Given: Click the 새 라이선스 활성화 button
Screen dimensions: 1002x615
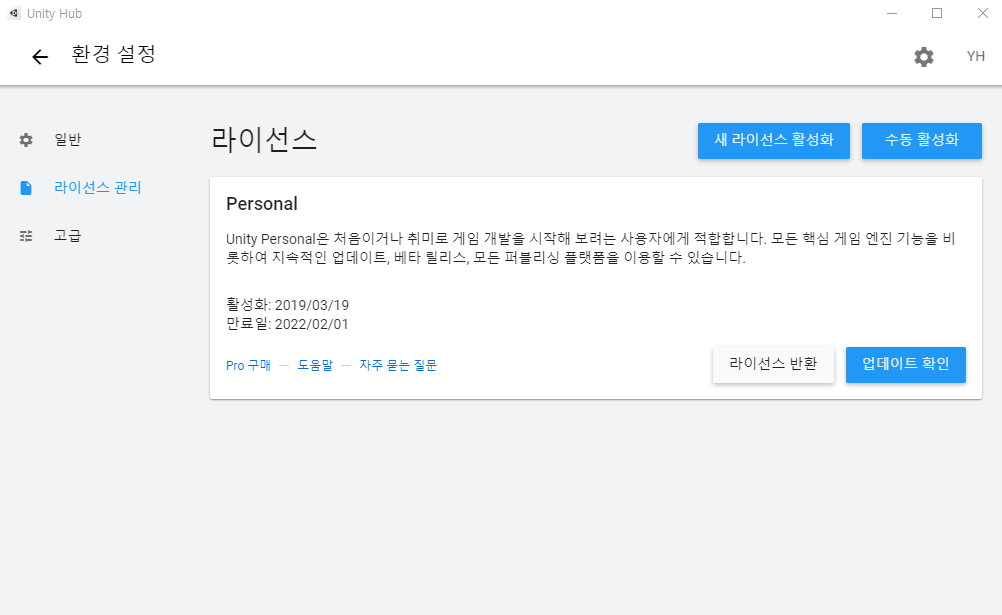Looking at the screenshot, I should [x=773, y=141].
